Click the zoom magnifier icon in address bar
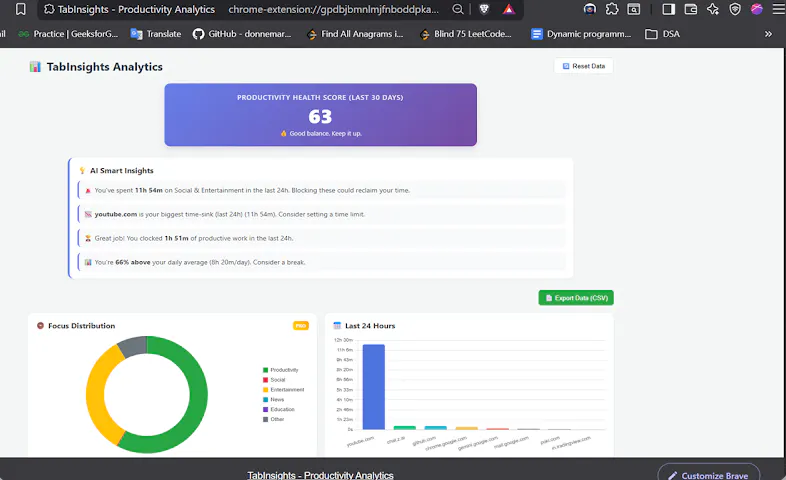 pos(458,9)
